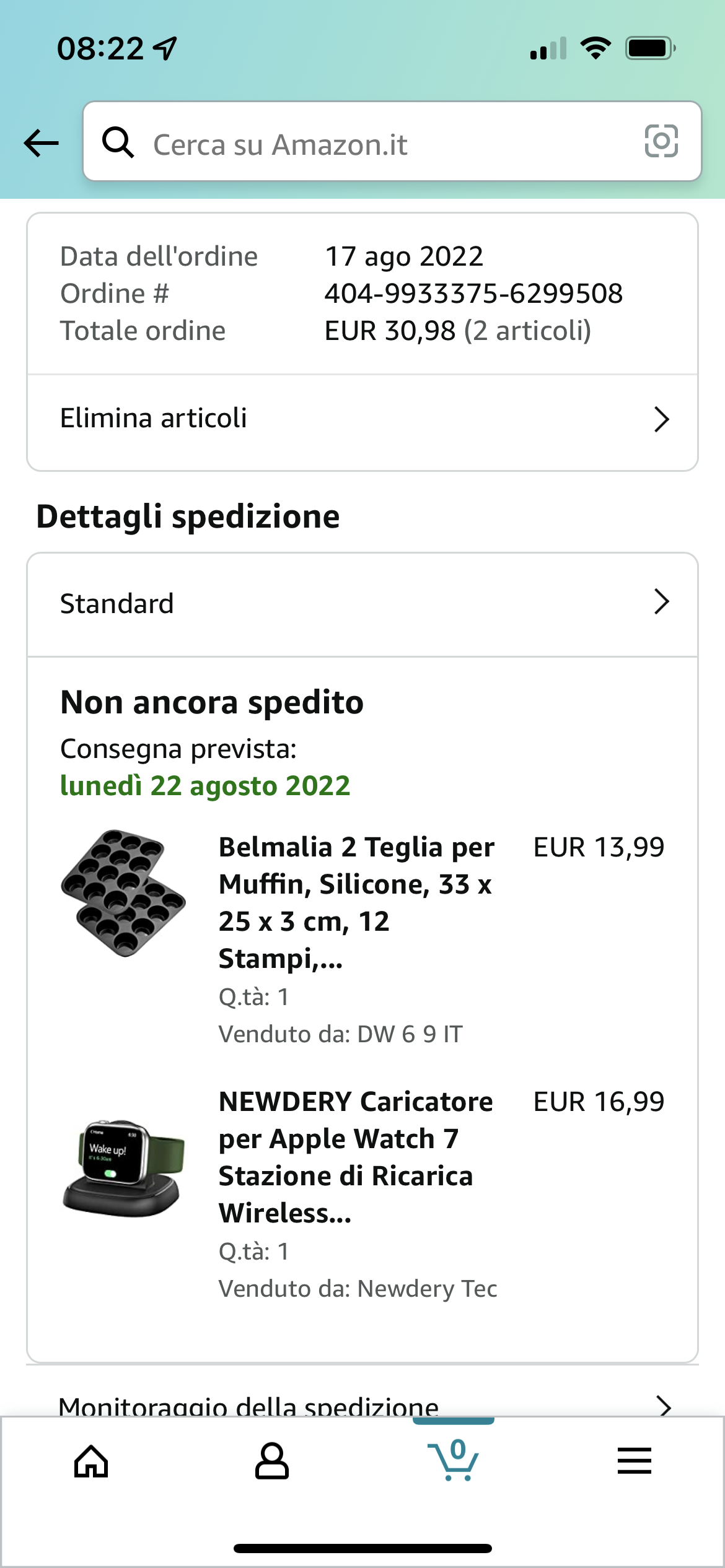725x1568 pixels.
Task: Open Monitoraggio della spedizione chevron
Action: 664,1405
